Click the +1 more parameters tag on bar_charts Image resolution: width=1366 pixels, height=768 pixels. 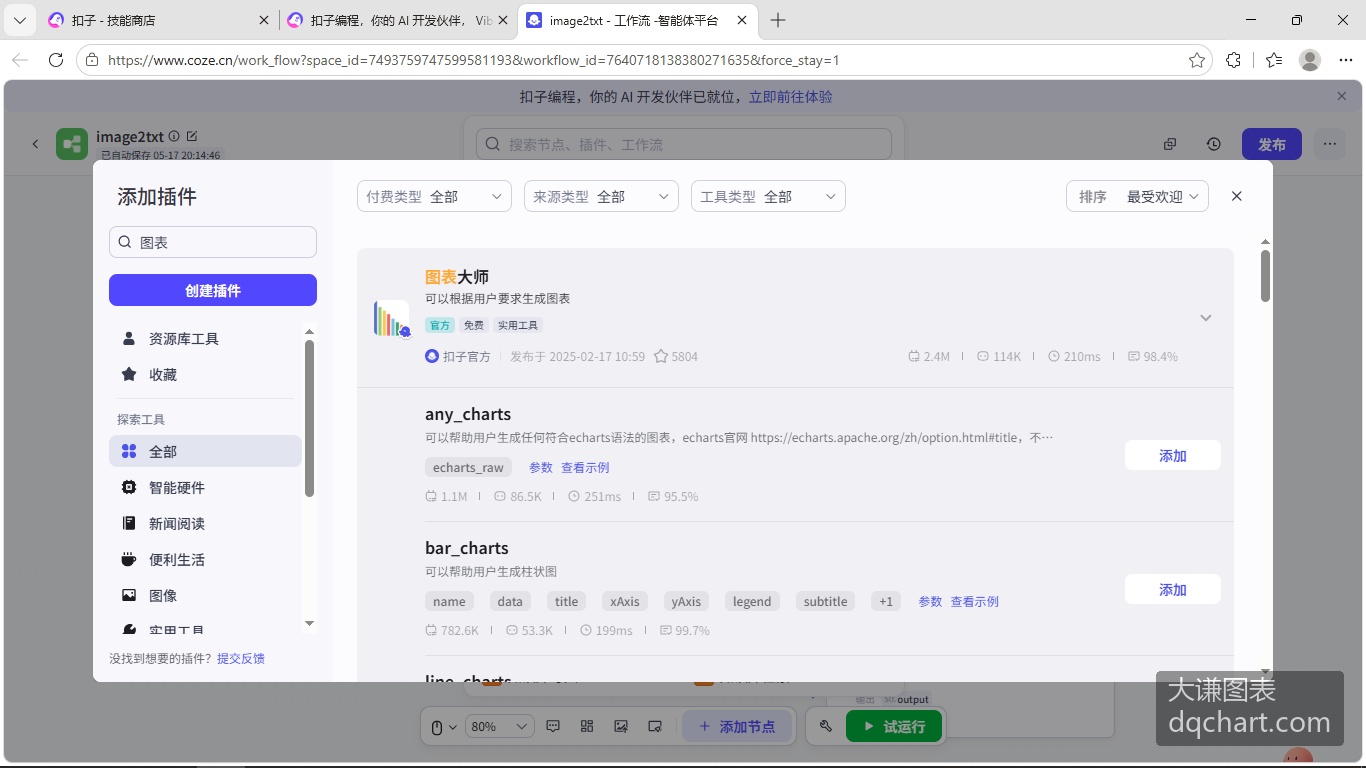(886, 602)
